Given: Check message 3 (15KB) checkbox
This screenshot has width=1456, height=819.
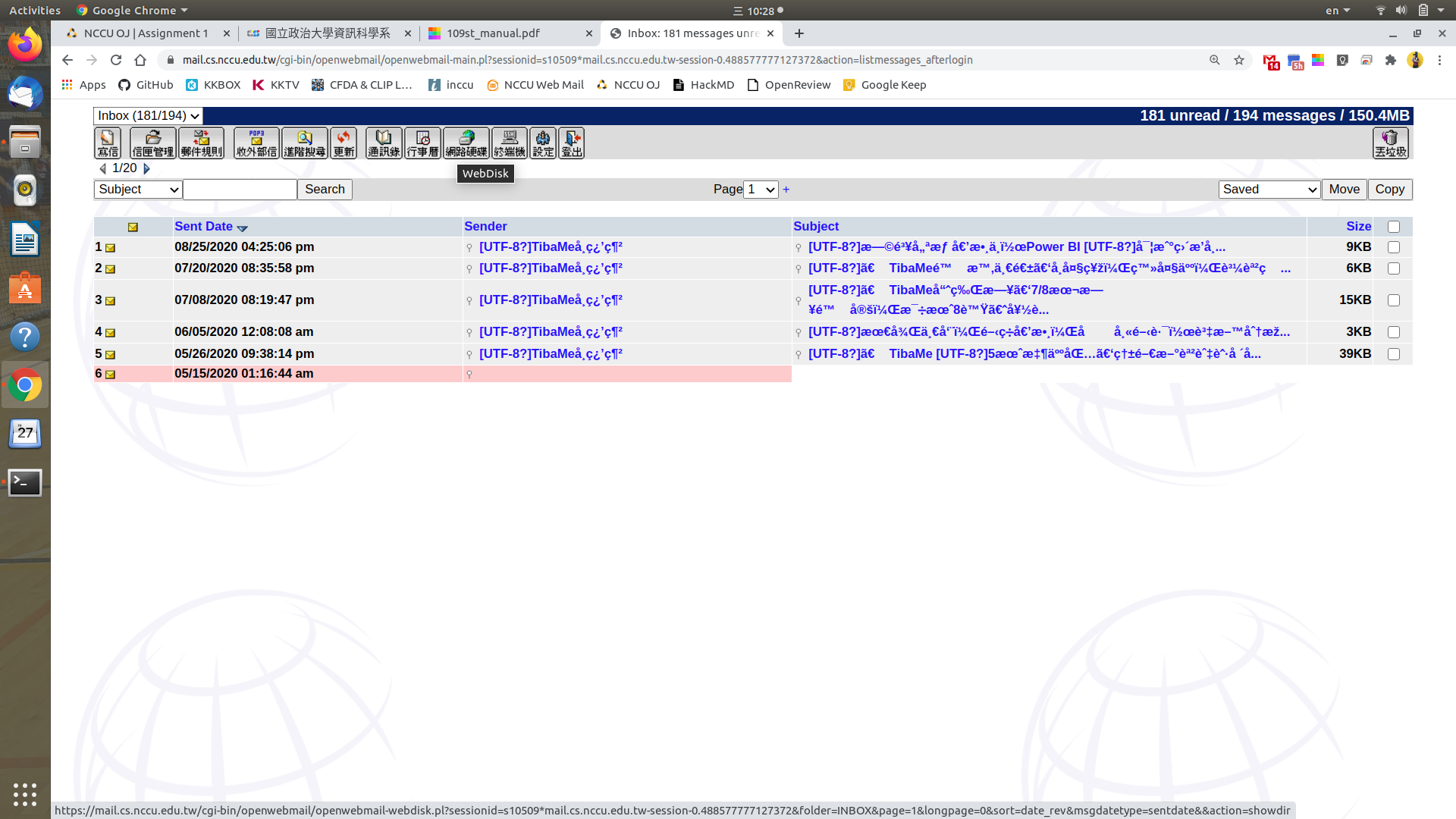Looking at the screenshot, I should click(x=1394, y=300).
